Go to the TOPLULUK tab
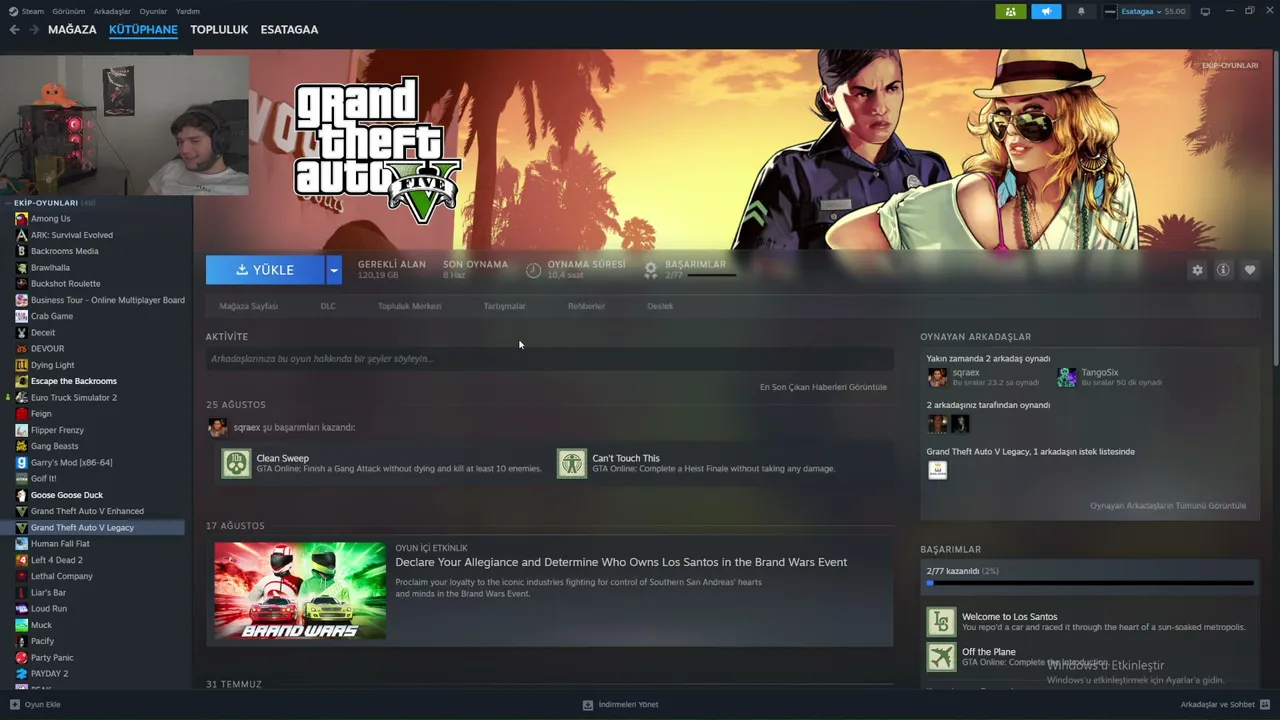 coord(219,30)
